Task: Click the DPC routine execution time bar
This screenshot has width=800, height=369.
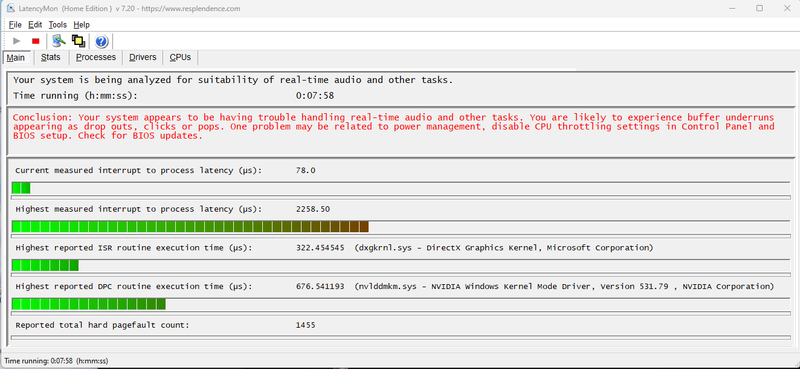Action: pyautogui.click(x=401, y=304)
